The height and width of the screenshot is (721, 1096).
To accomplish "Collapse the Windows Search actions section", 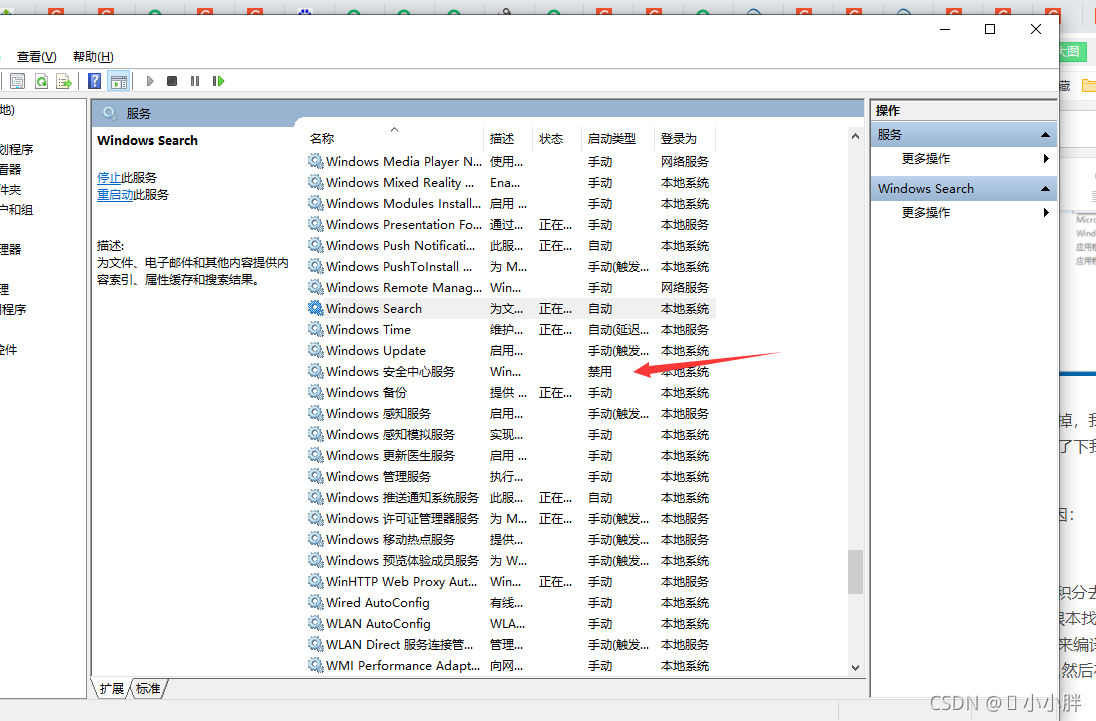I will tap(1046, 189).
